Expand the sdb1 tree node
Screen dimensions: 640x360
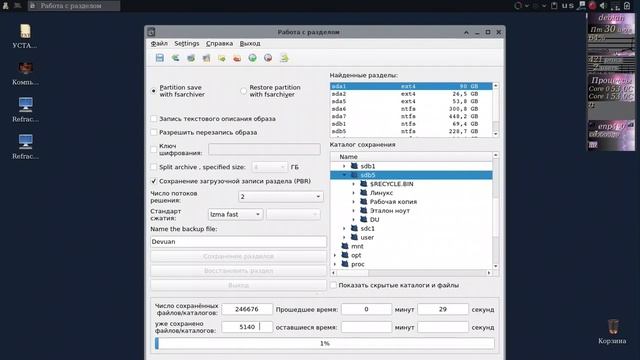344,166
